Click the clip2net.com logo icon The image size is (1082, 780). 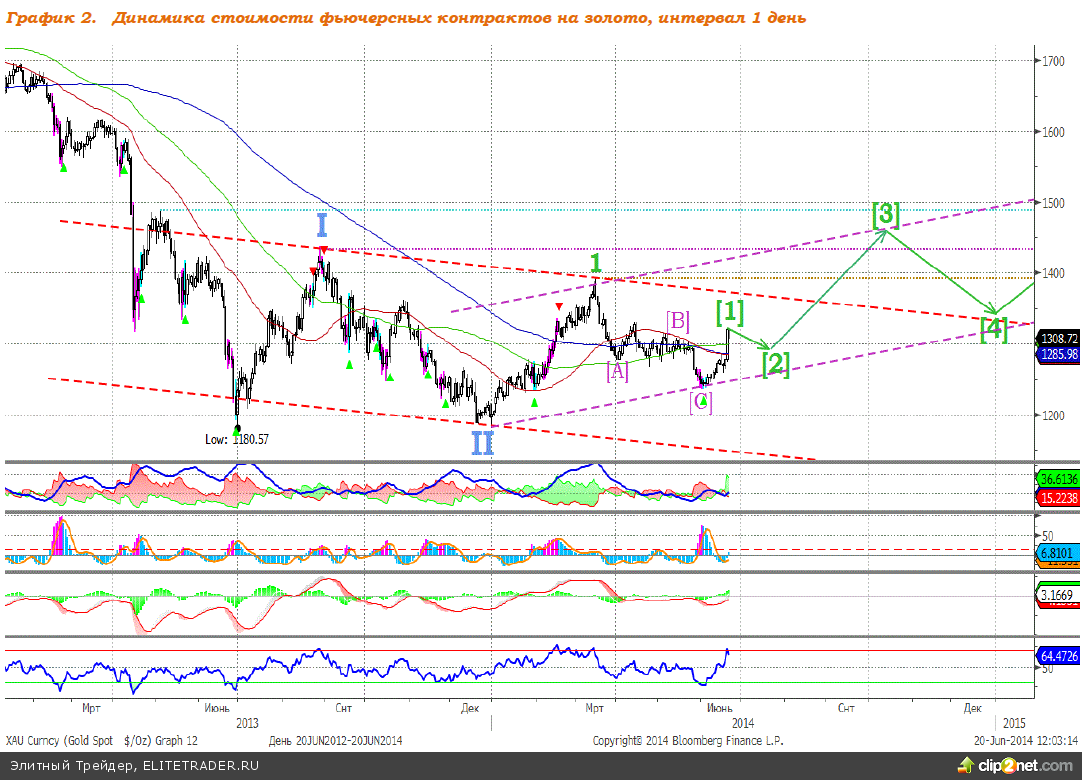coord(965,765)
